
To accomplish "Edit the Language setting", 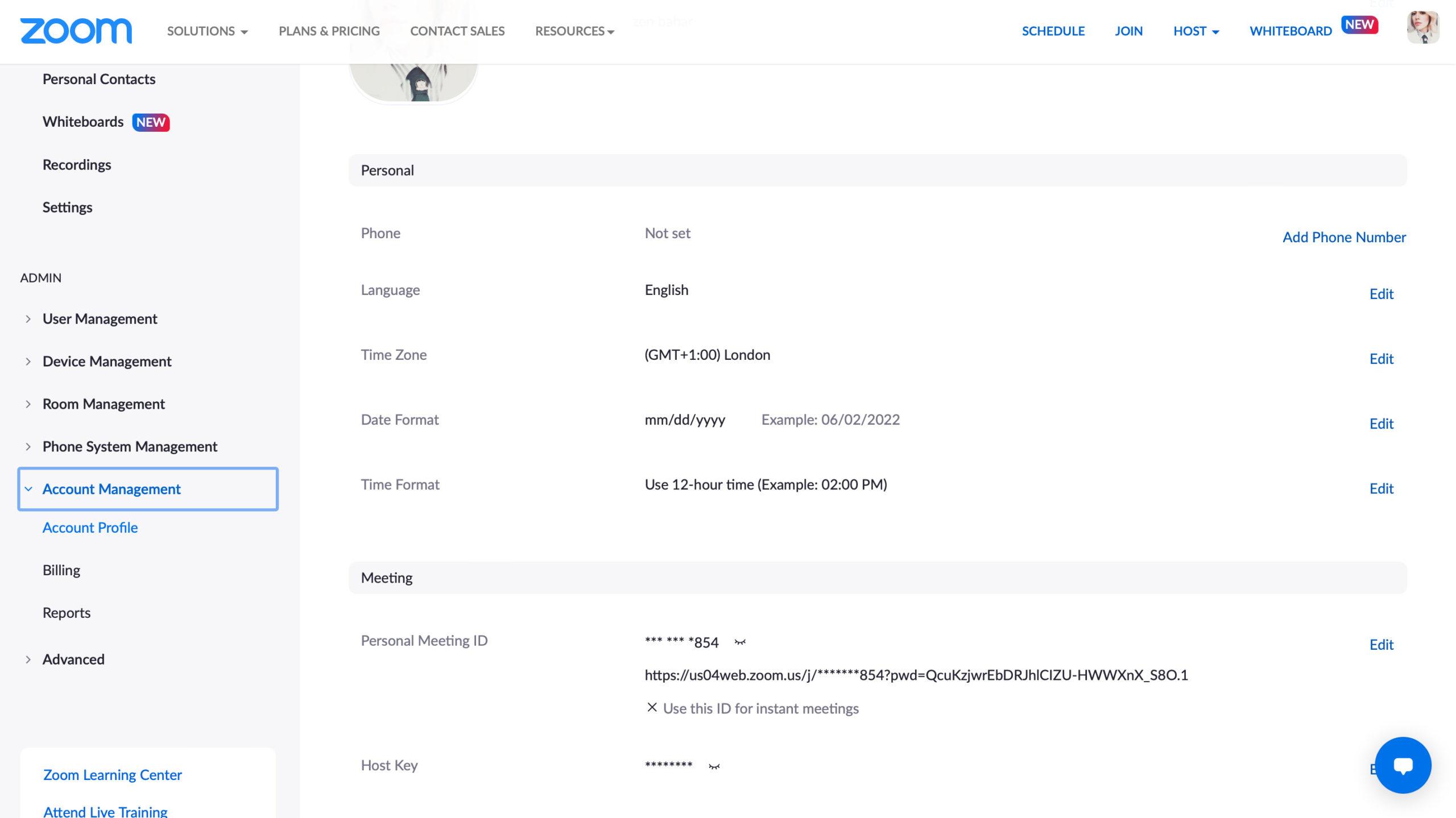I will (1381, 294).
